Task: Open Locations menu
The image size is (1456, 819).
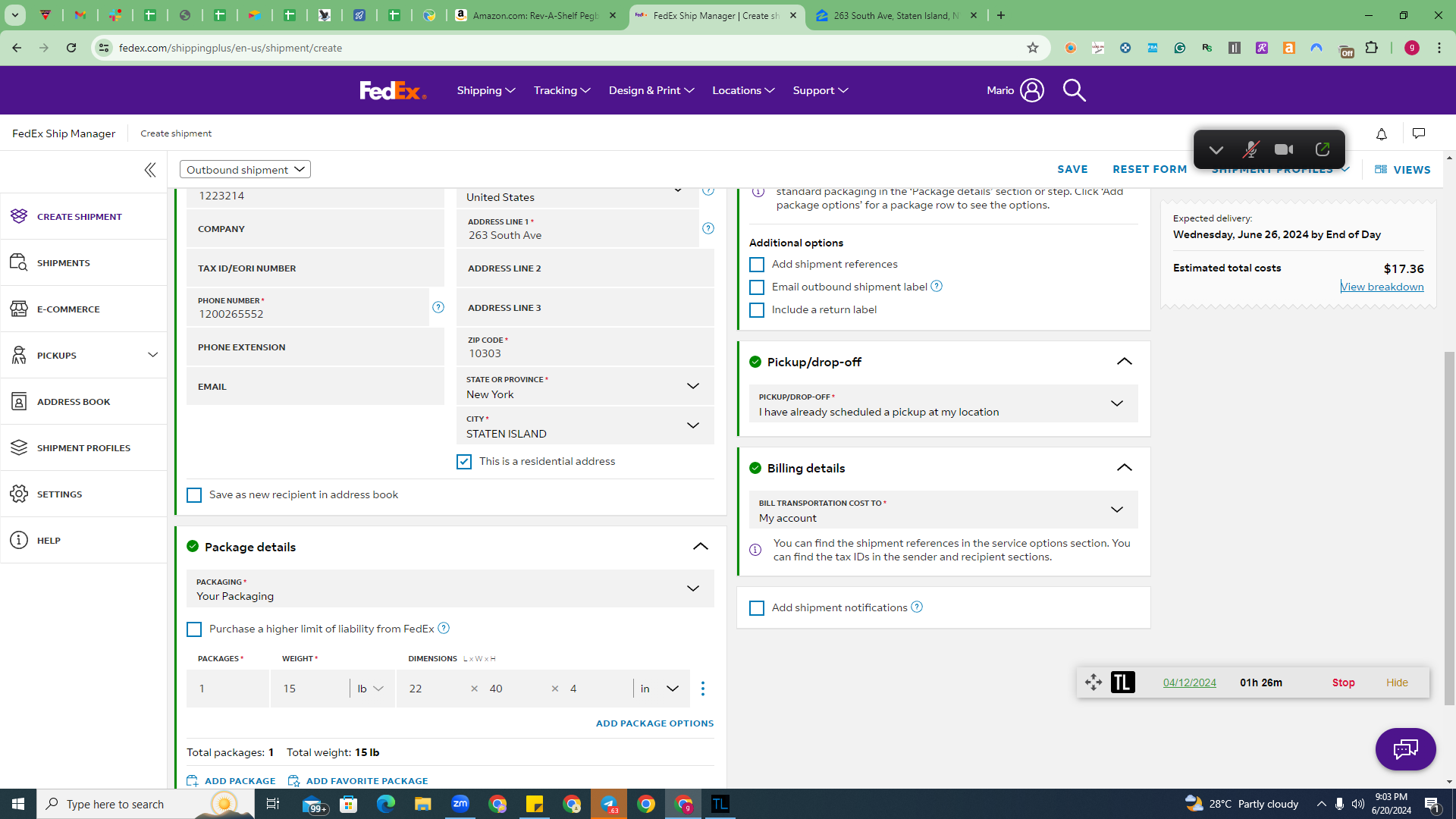Action: coord(743,90)
